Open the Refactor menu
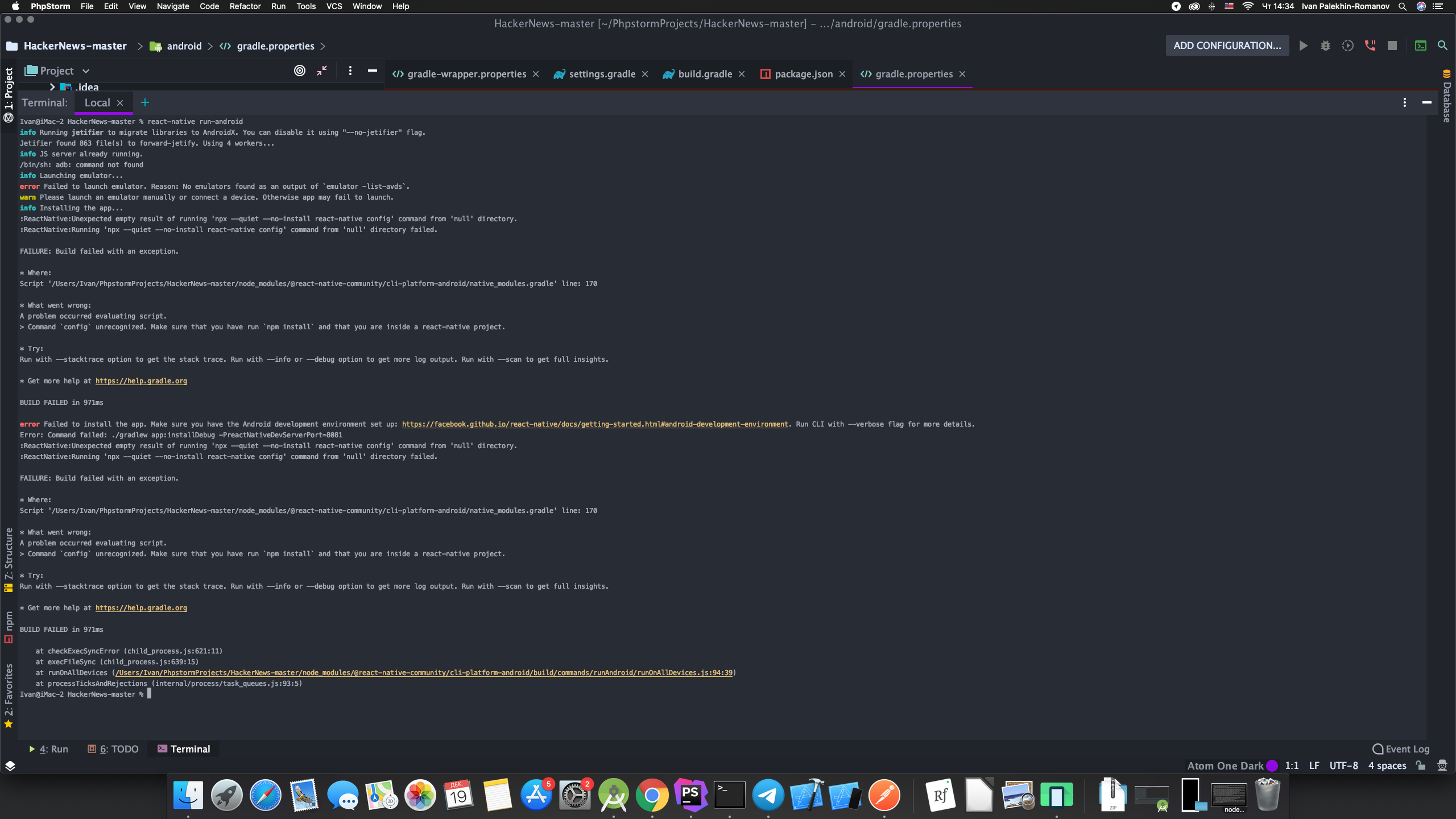 [x=245, y=6]
